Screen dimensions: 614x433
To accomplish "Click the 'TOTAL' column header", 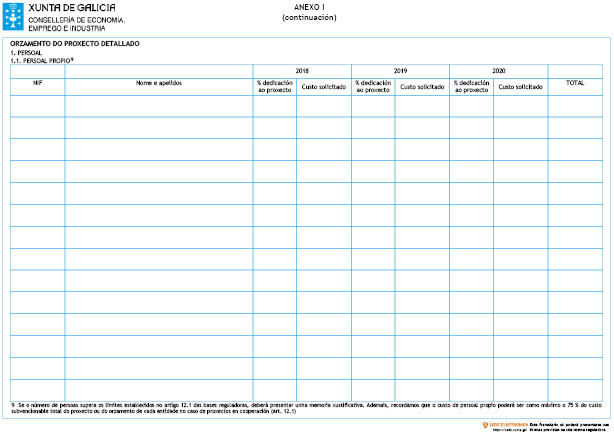I will [575, 83].
